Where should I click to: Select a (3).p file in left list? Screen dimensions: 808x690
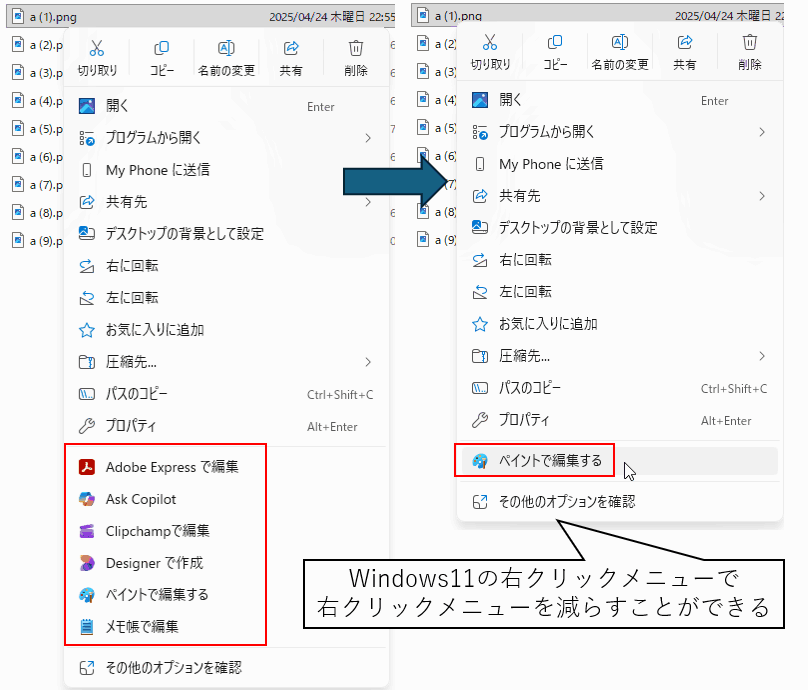click(37, 73)
